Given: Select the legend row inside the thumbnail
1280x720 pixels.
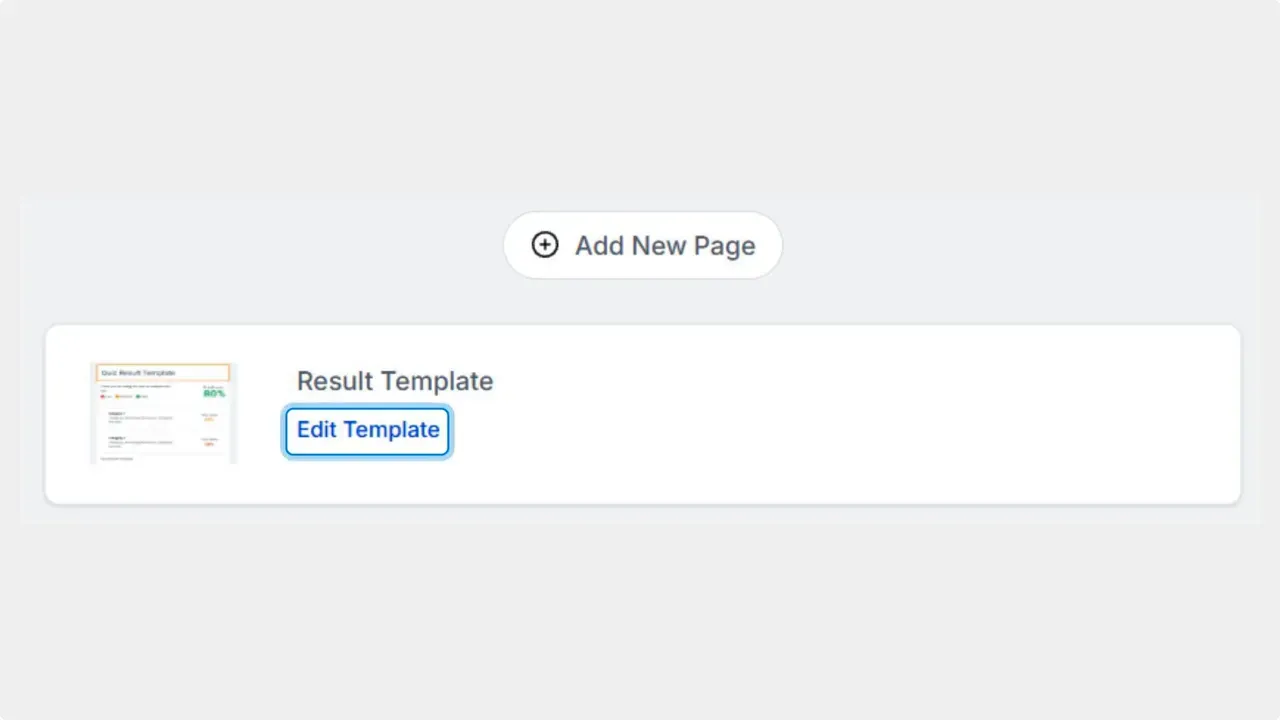Looking at the screenshot, I should click(124, 396).
